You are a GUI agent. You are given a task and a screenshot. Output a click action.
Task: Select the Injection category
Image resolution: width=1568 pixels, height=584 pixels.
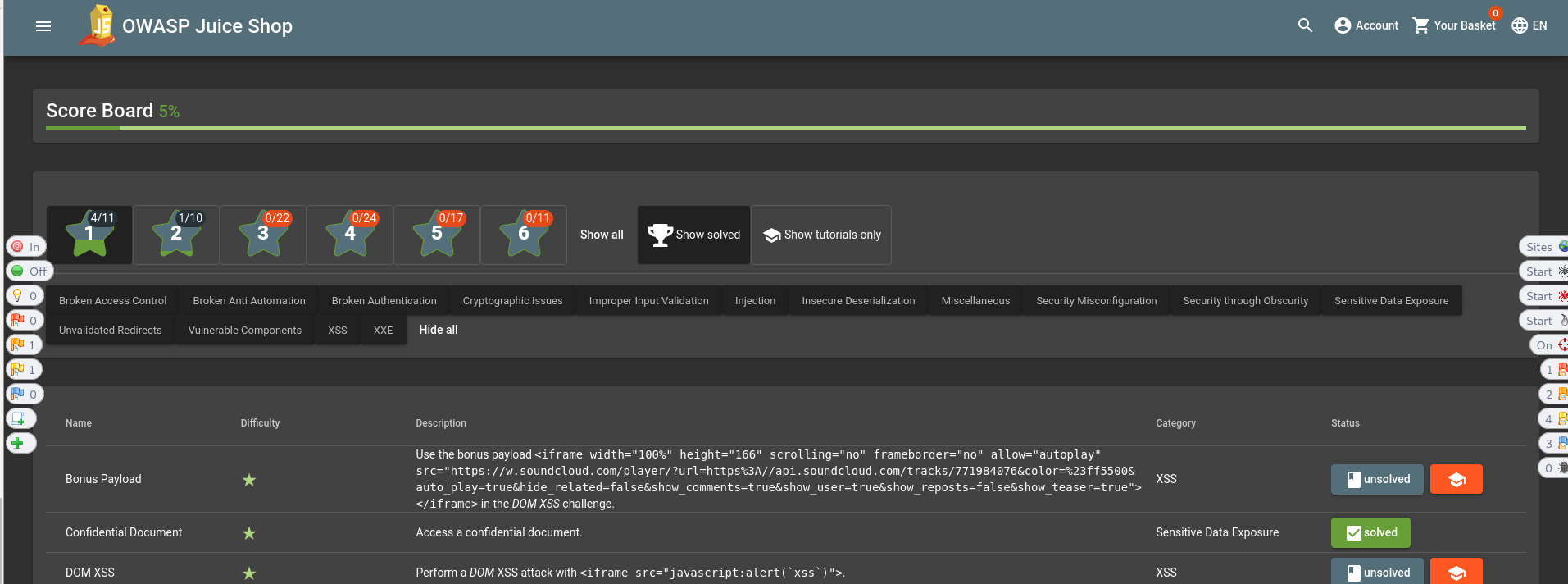click(x=755, y=300)
